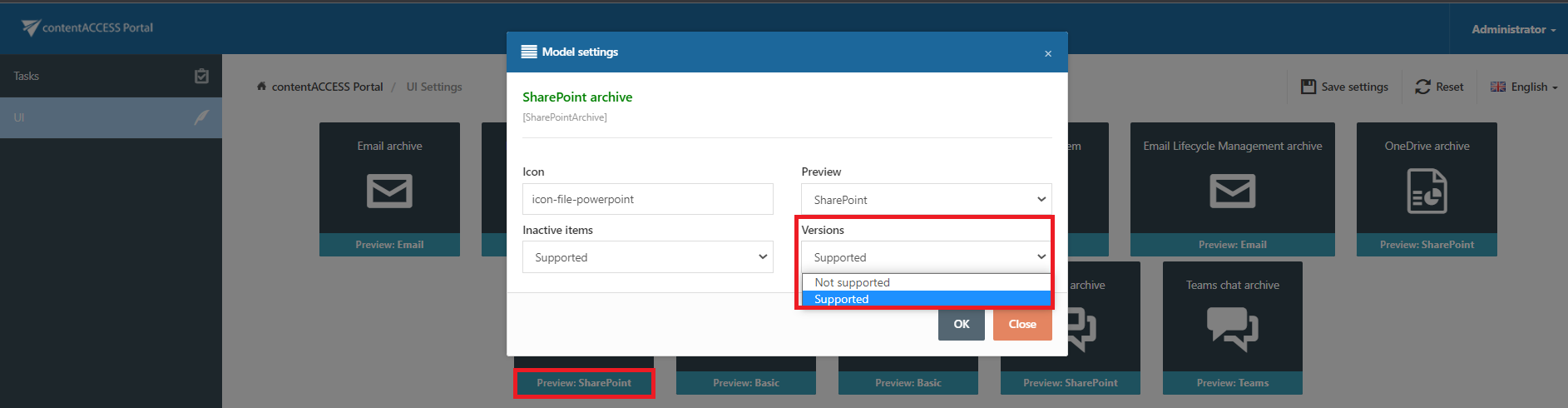Click the UI settings brush icon
Image resolution: width=1568 pixels, height=408 pixels.
click(x=201, y=117)
